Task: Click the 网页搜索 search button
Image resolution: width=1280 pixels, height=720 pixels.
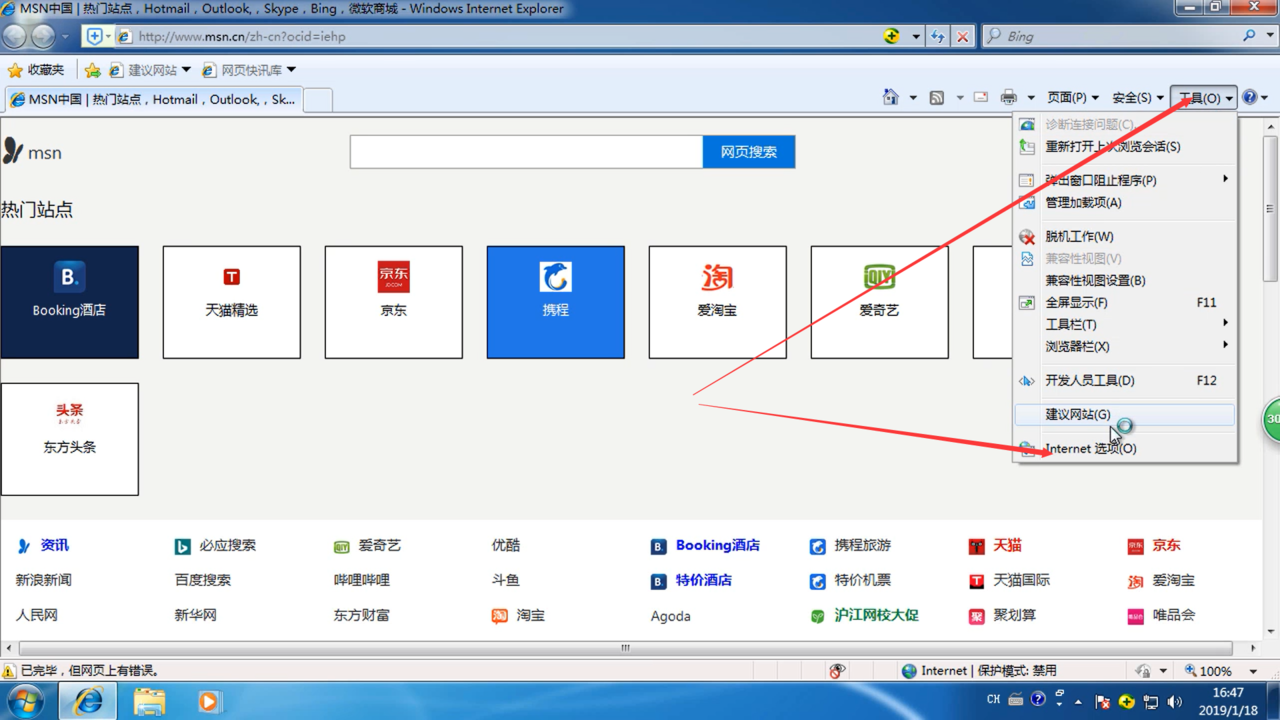Action: click(749, 152)
